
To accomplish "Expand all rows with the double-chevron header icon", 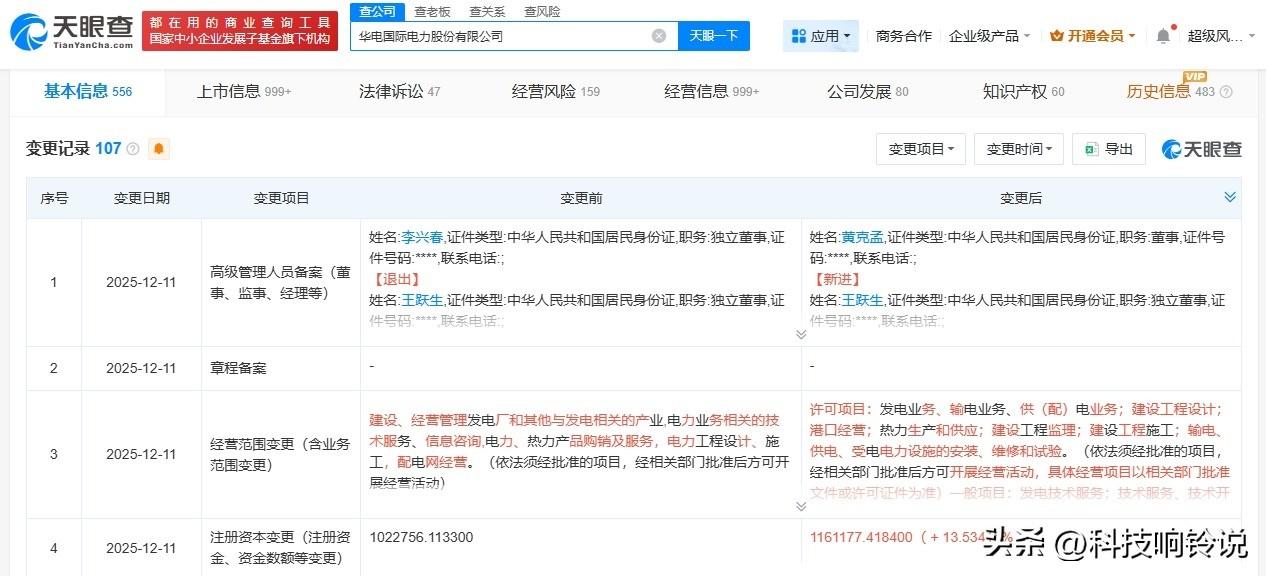I will 1229,197.
